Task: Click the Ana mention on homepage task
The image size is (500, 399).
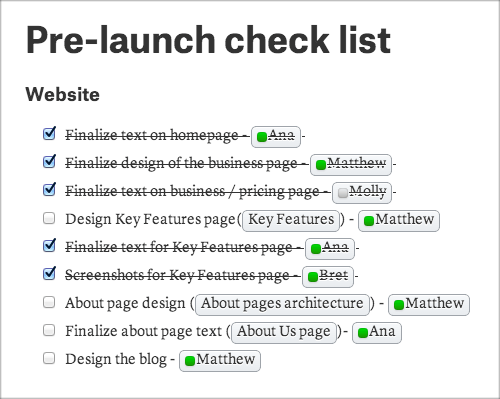Action: (x=276, y=136)
